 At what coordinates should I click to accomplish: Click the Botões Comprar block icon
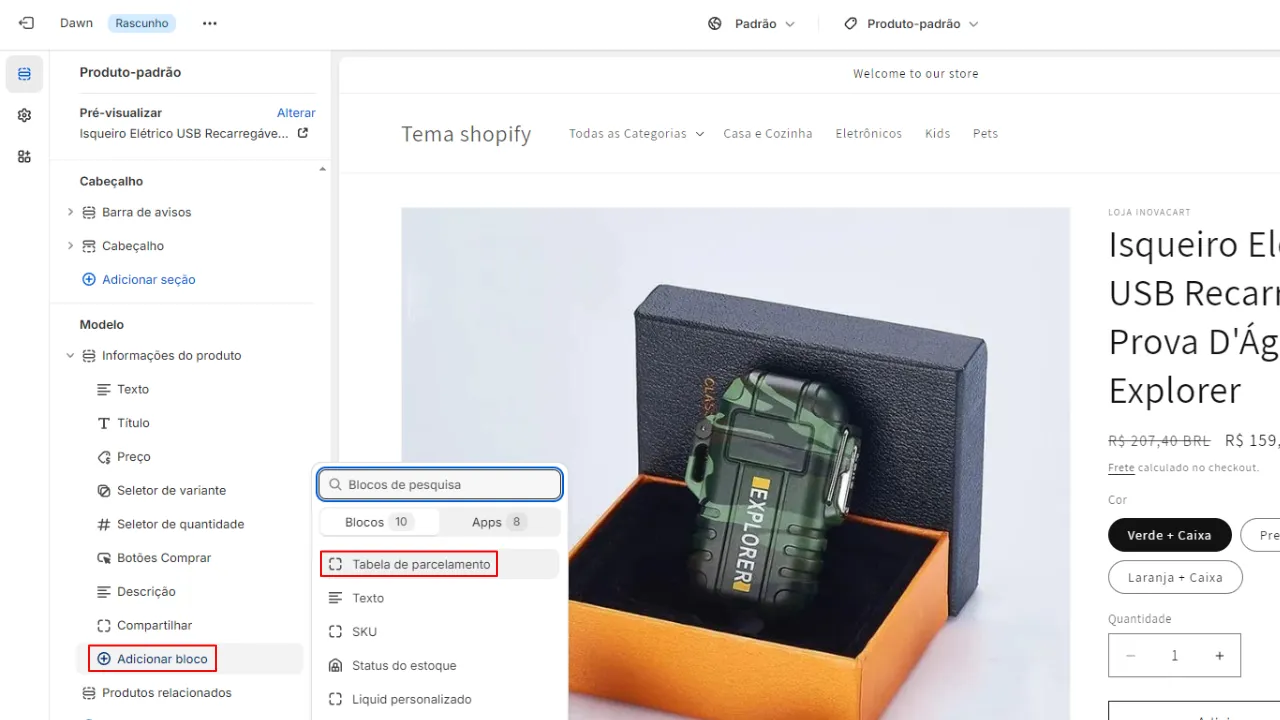(x=104, y=558)
